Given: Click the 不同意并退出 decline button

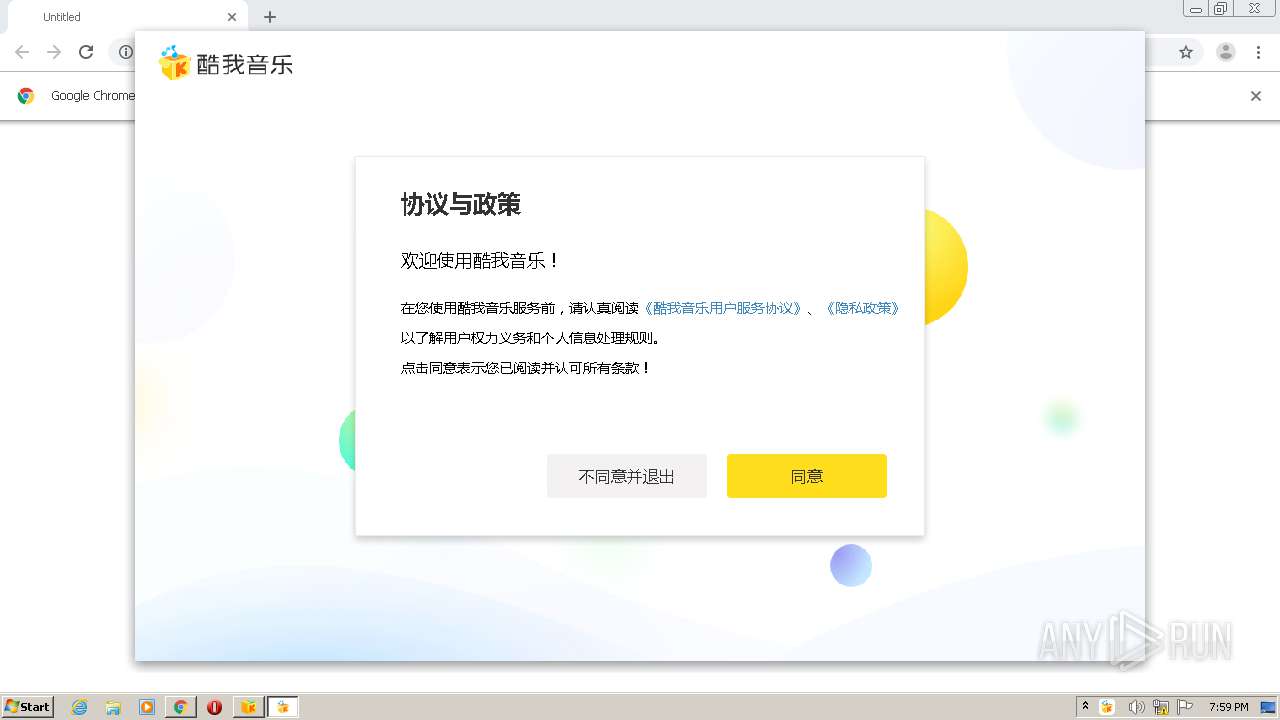Looking at the screenshot, I should click(626, 476).
